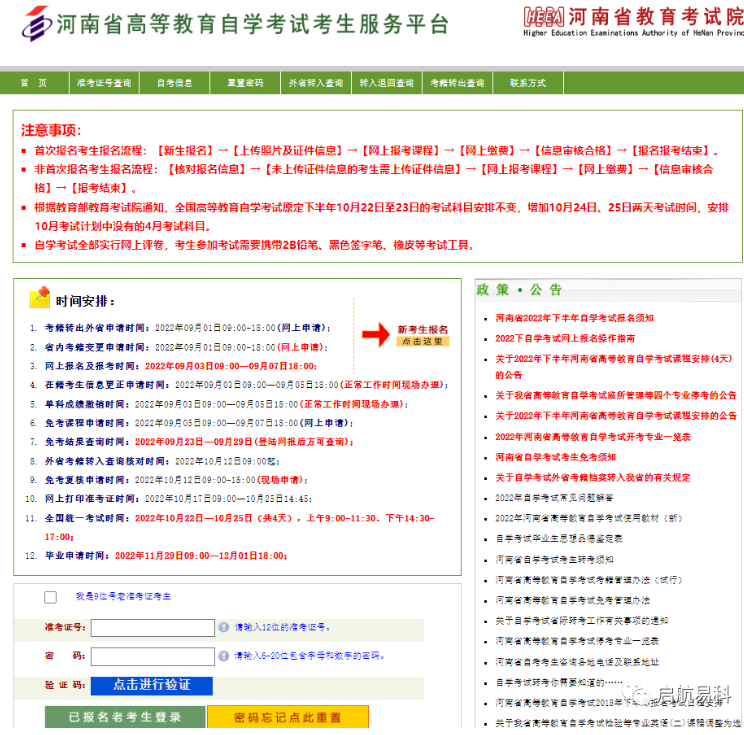This screenshot has width=744, height=735.
Task: Open 自学考试转考你需要知道的 link
Action: tap(559, 682)
